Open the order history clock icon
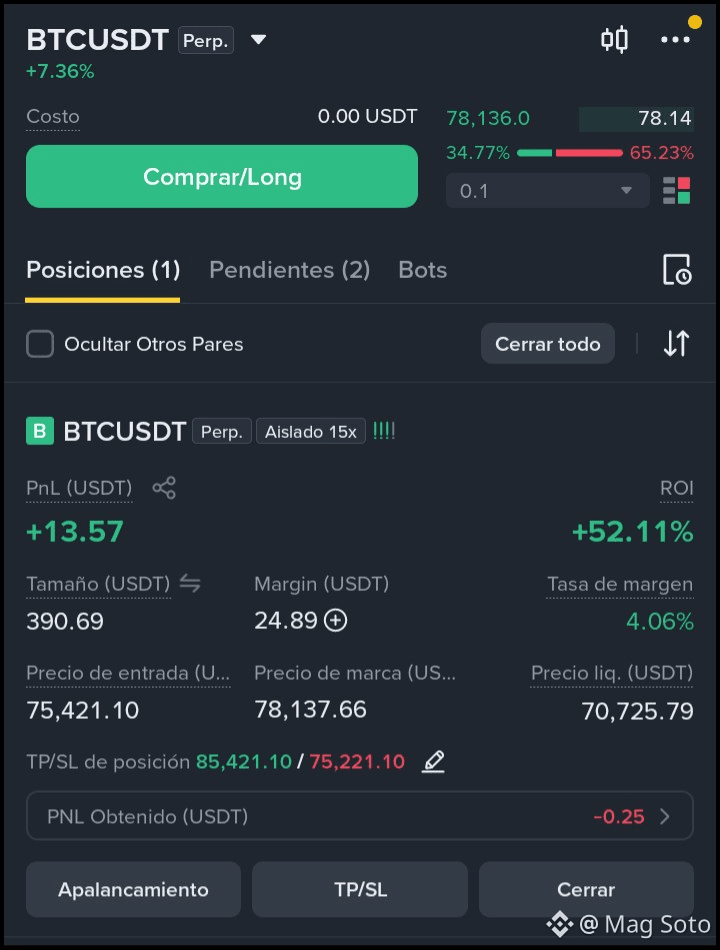This screenshot has width=720, height=950. point(676,270)
